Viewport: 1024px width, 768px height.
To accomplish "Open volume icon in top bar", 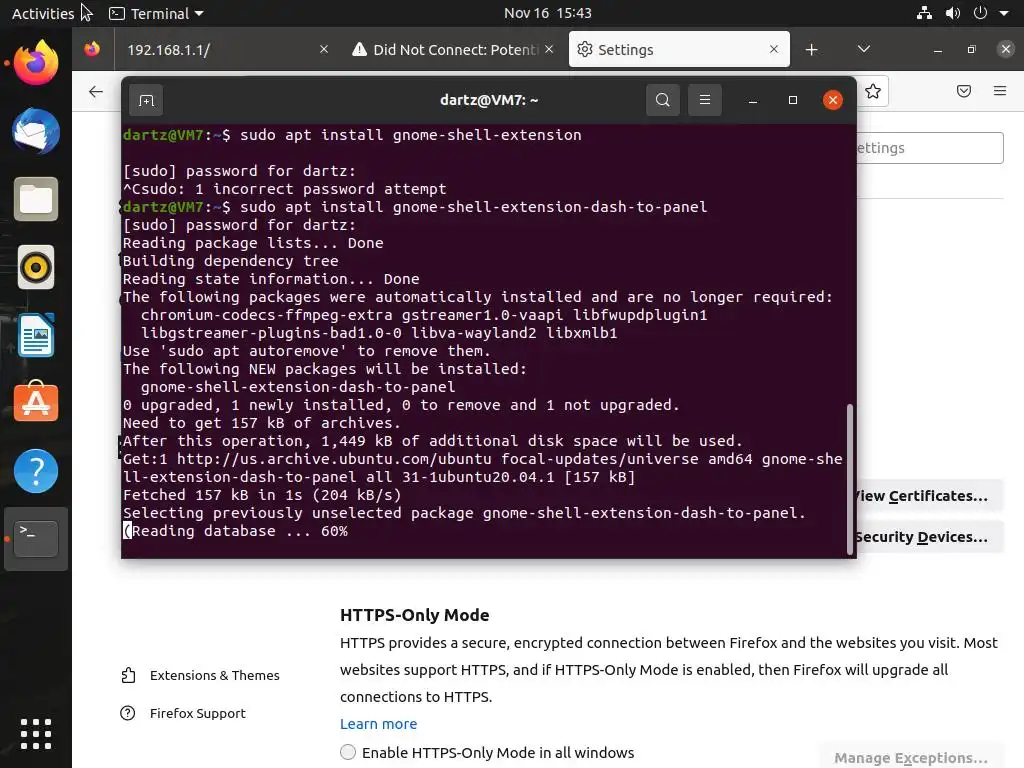I will pyautogui.click(x=953, y=13).
